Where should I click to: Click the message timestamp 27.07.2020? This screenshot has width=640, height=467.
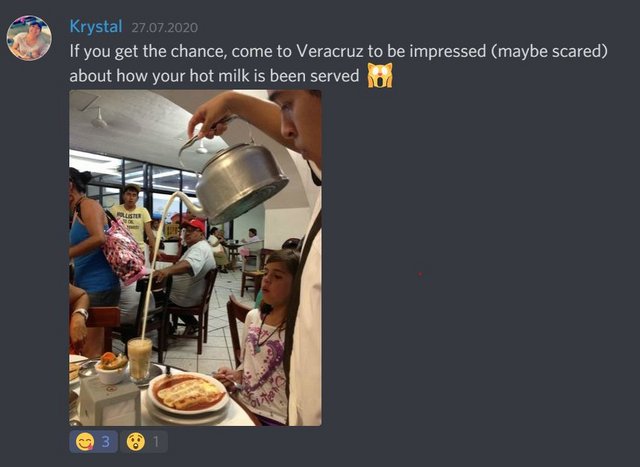164,28
